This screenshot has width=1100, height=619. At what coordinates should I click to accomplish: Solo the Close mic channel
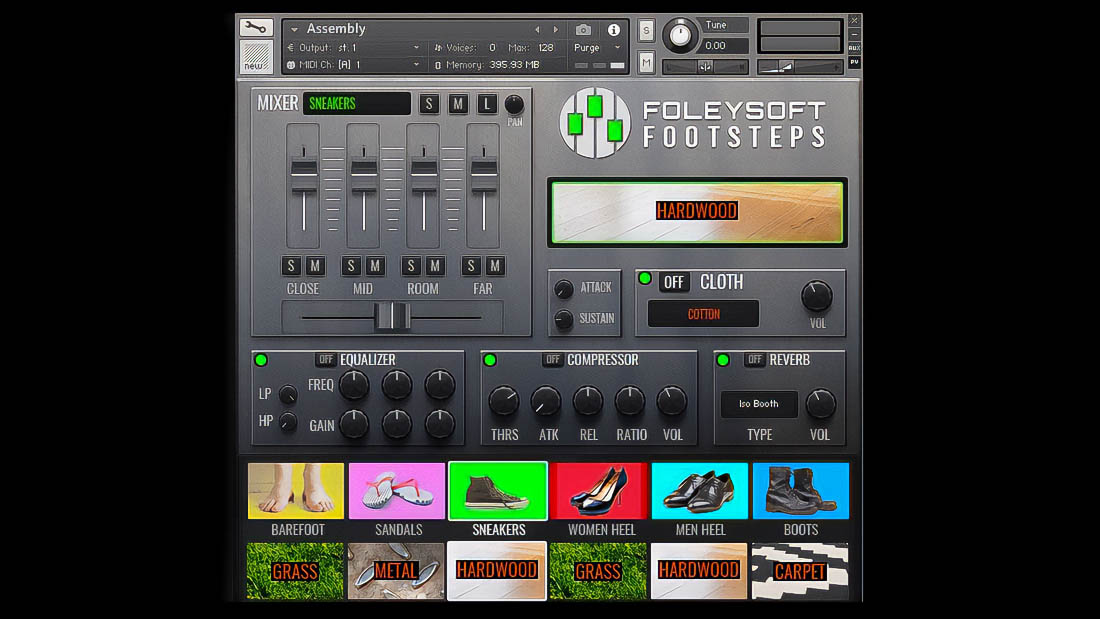click(291, 266)
